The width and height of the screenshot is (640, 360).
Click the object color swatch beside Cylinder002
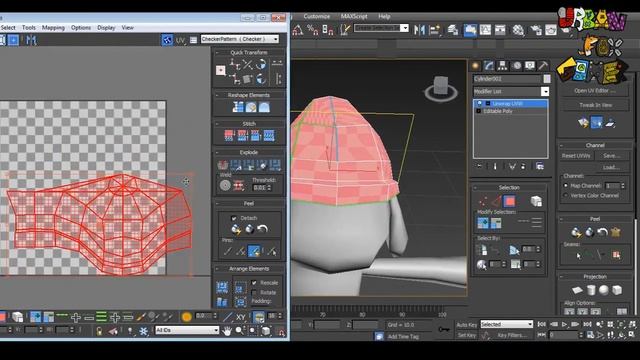point(547,79)
